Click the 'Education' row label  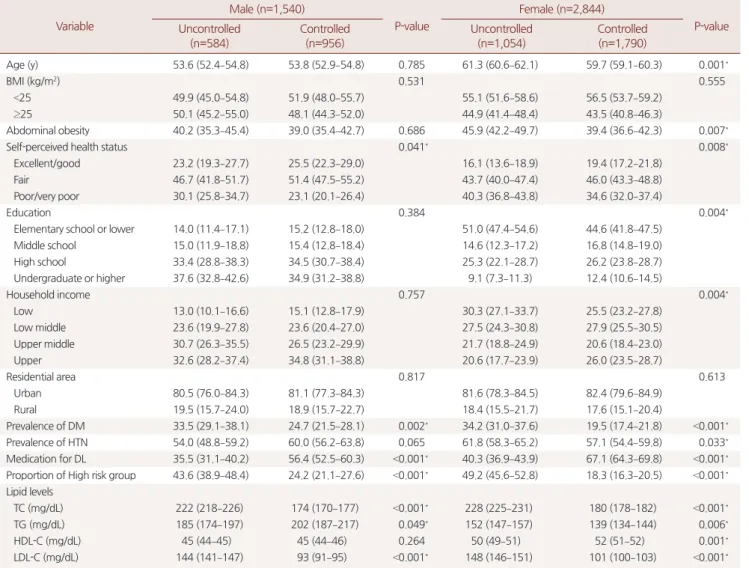(28, 213)
